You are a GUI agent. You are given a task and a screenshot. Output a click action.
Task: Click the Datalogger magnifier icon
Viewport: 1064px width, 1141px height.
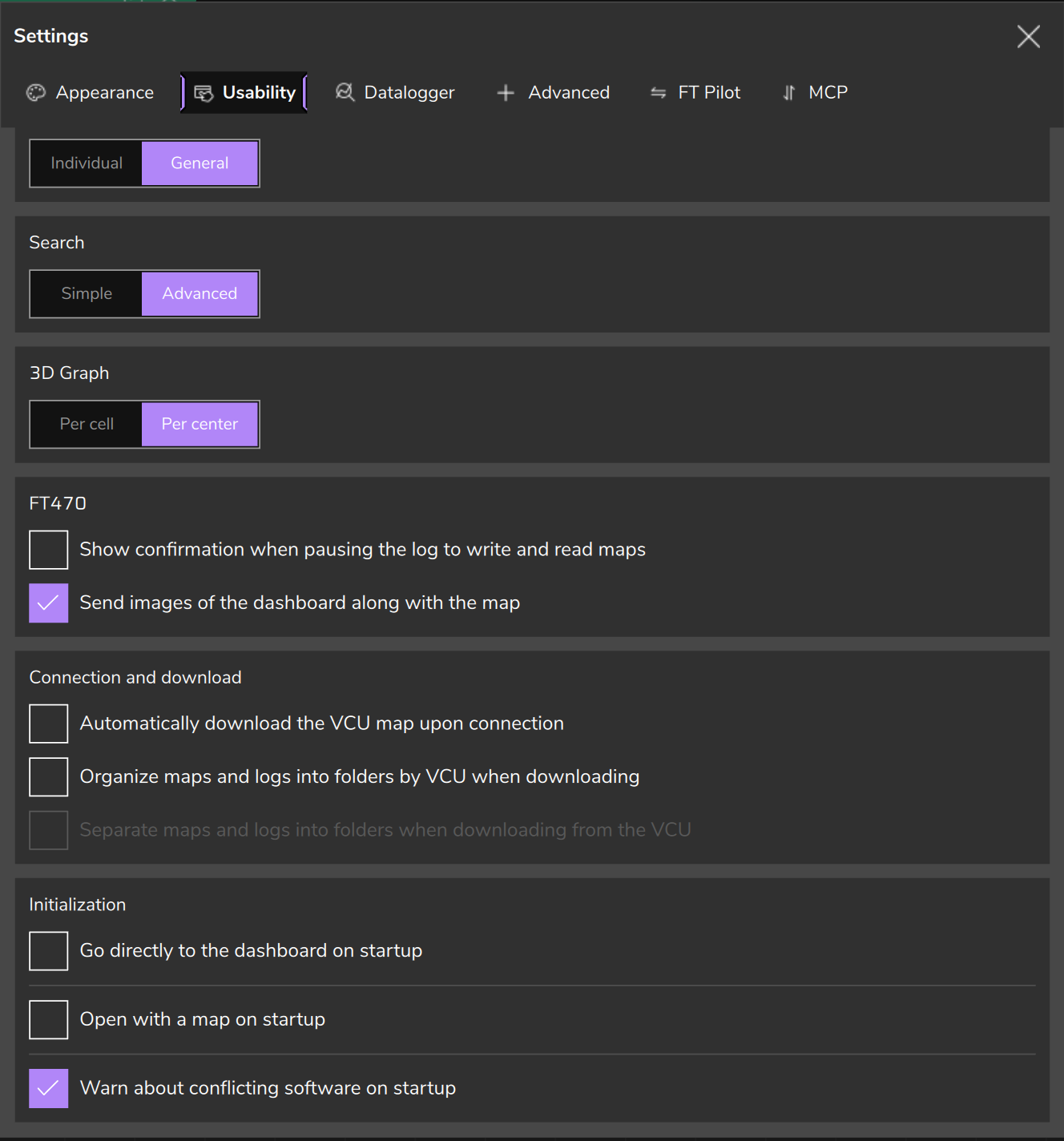coord(345,92)
